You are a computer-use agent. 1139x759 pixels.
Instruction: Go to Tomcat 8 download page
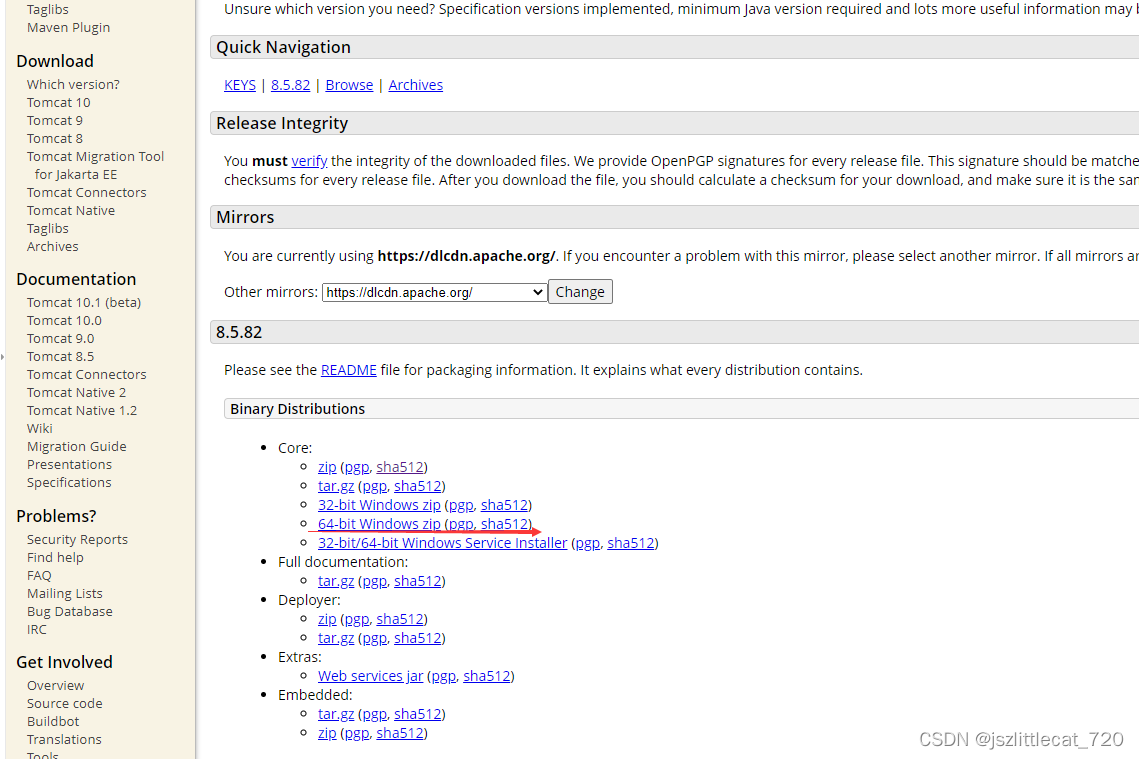pyautogui.click(x=54, y=139)
